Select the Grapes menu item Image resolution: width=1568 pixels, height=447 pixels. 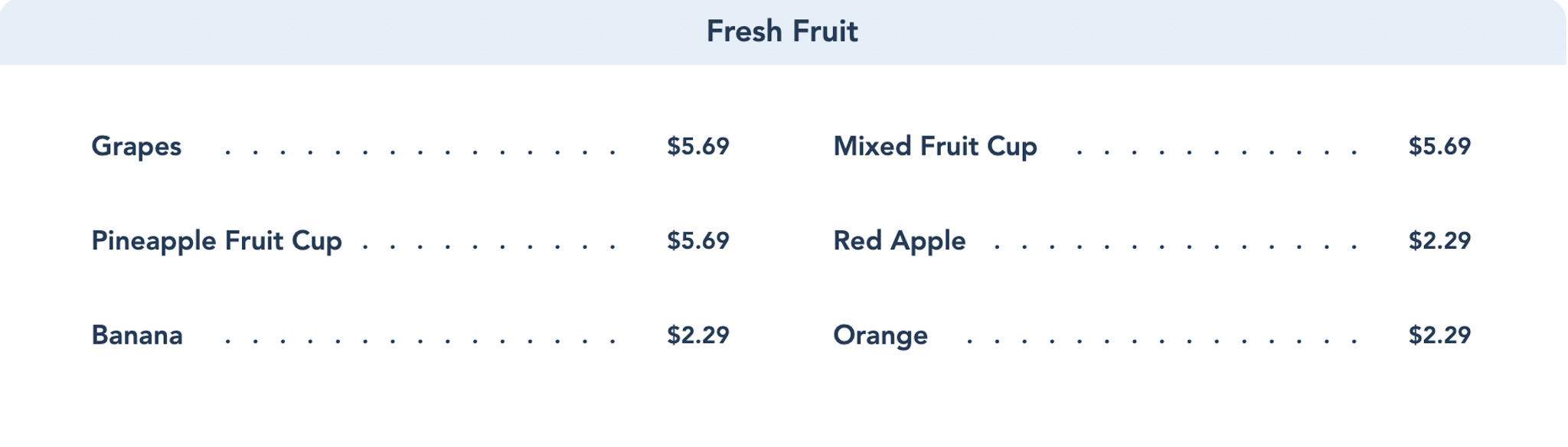point(136,146)
